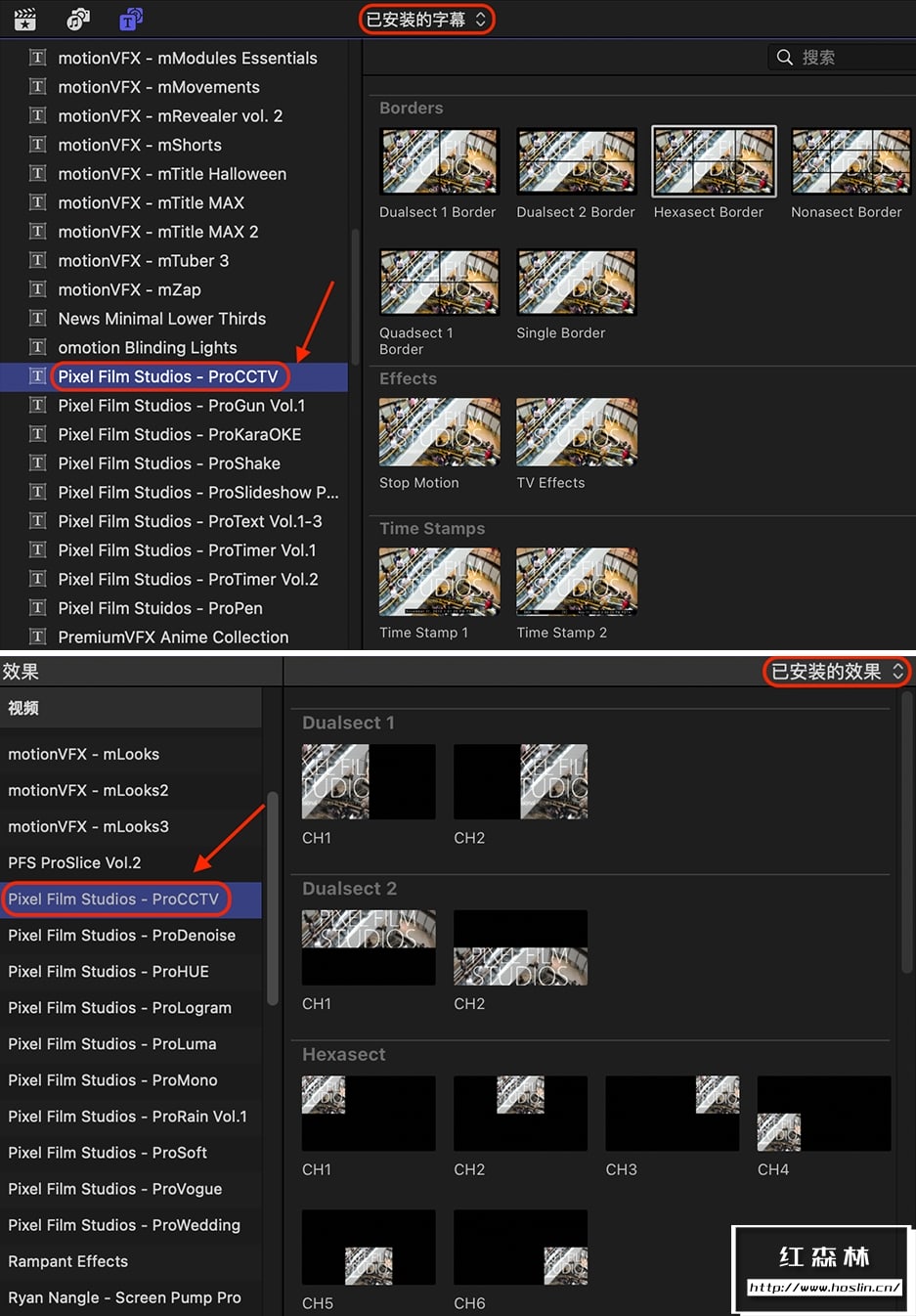The image size is (916, 1316).
Task: Select the Nonasect Border thumbnail
Action: point(851,161)
